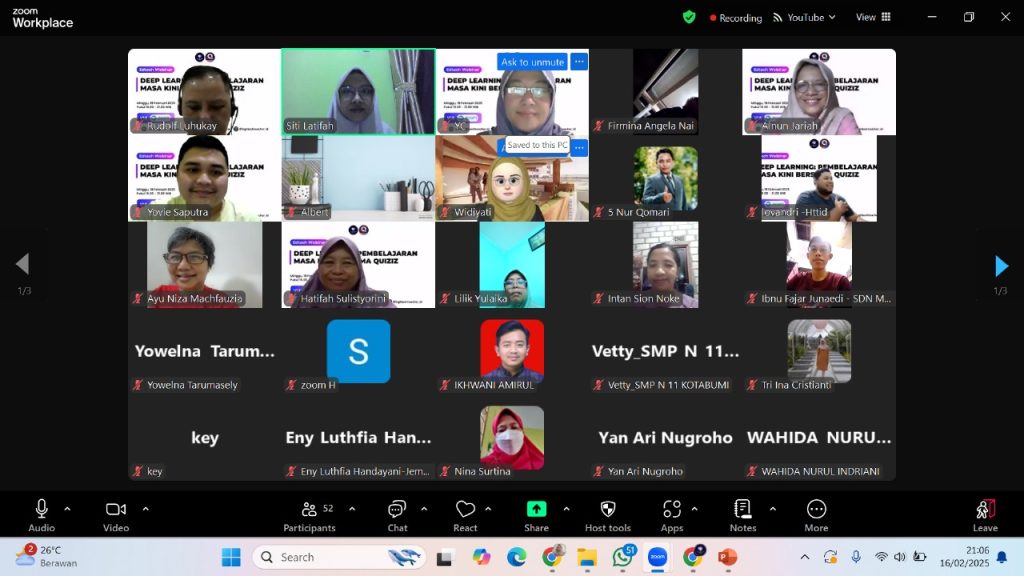
Task: Expand the Video options chevron
Action: pos(145,508)
